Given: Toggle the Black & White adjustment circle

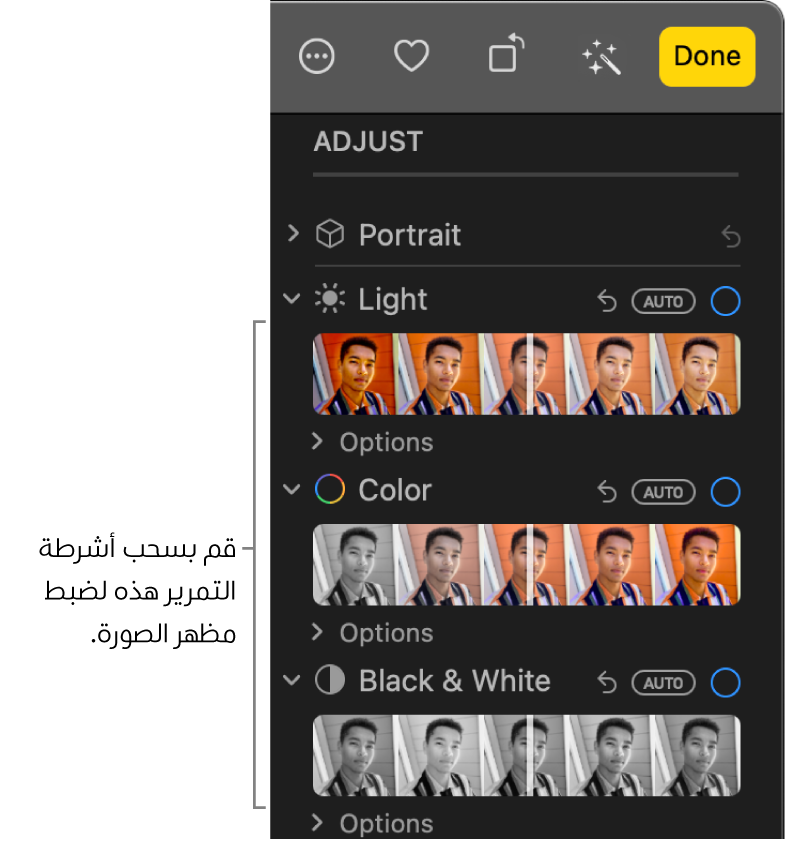Looking at the screenshot, I should [725, 683].
